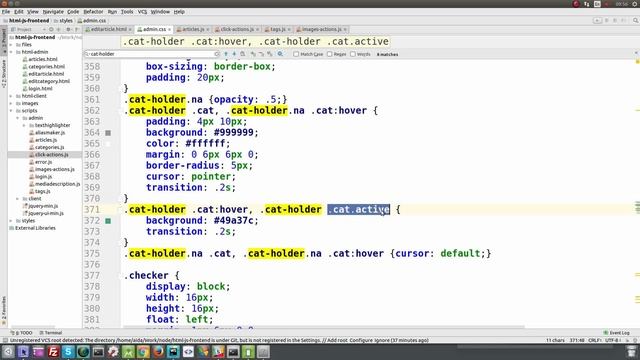
Task: Open the VCS menu
Action: pyautogui.click(x=142, y=12)
